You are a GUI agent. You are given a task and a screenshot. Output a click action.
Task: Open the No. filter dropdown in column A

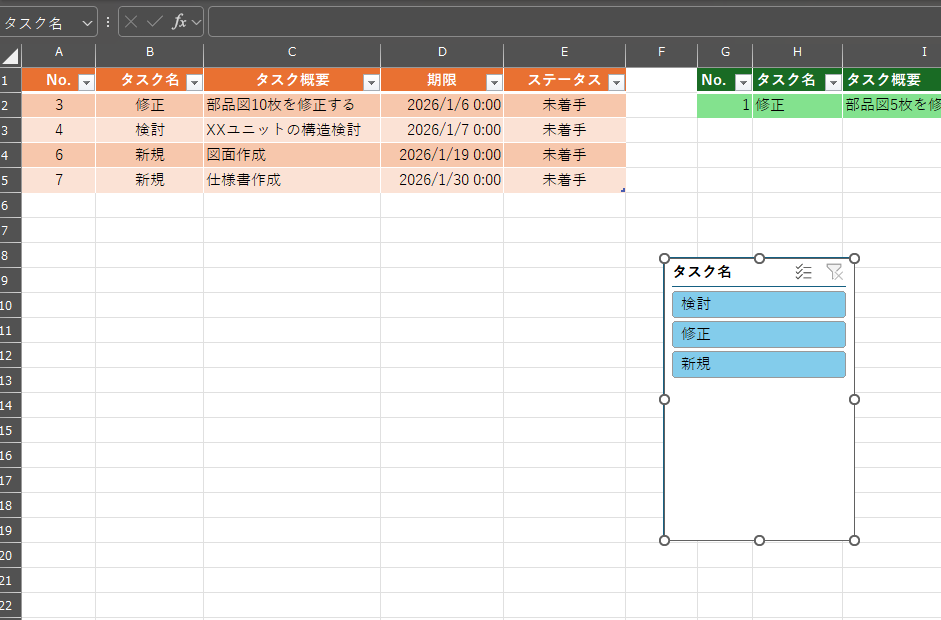pos(85,82)
